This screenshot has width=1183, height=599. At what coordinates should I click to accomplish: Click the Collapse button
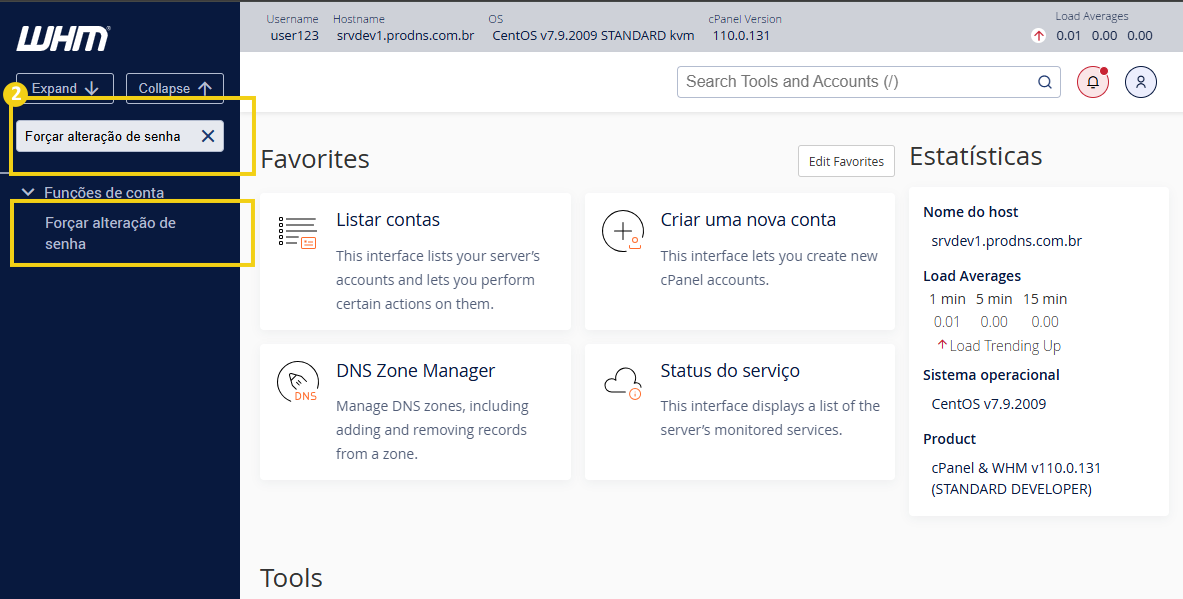175,88
